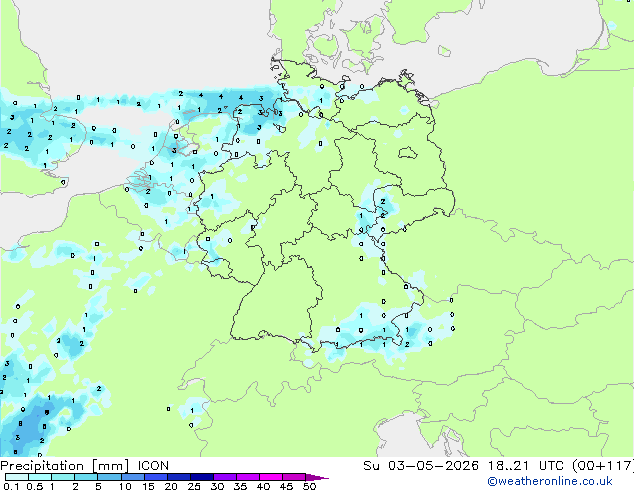634x490 pixels.
Task: Click the legend value label '45'
Action: 286,486
